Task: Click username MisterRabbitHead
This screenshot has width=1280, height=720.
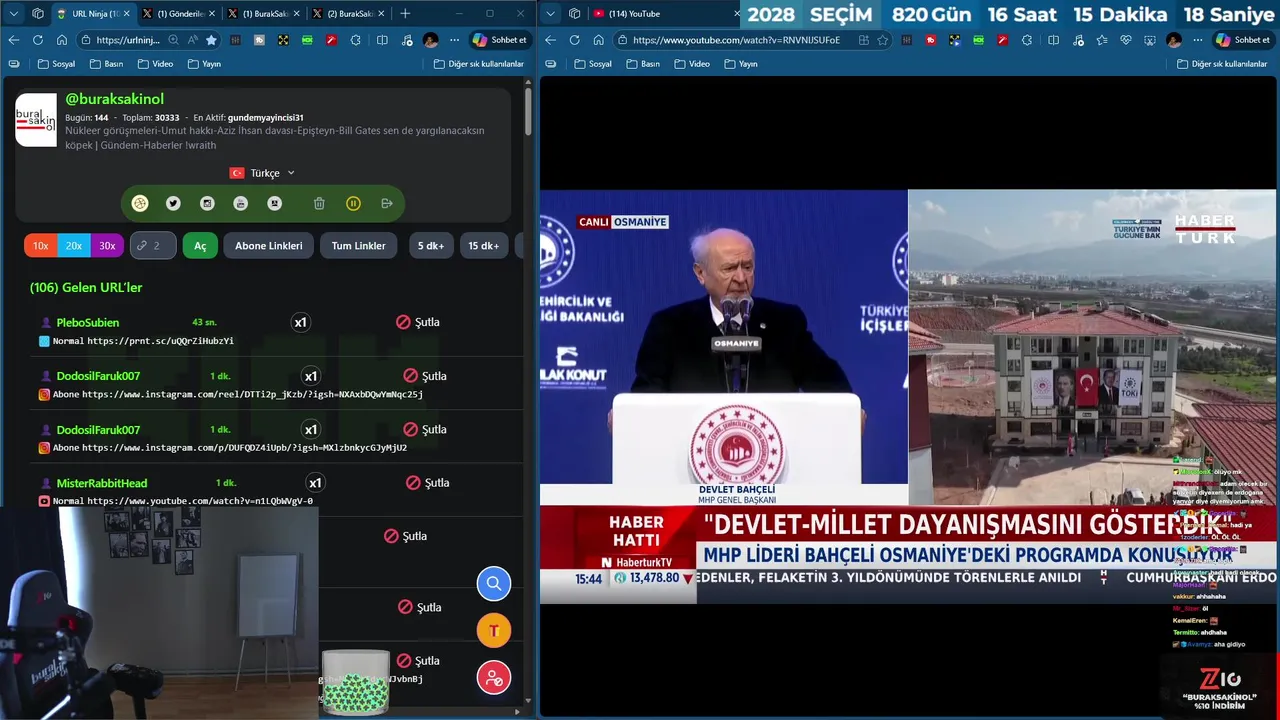Action: pos(101,483)
